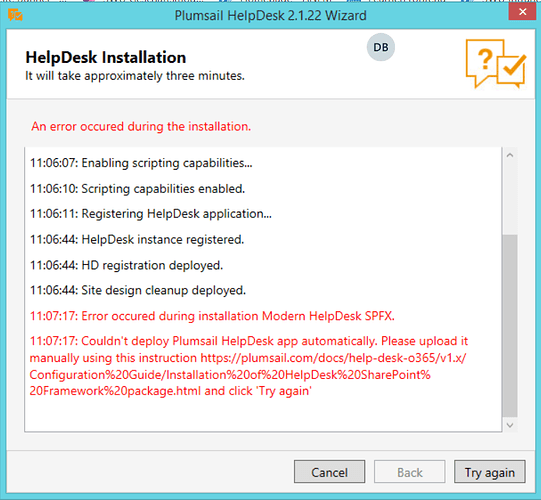Click the log's vertical scrollbar thumb
Image resolution: width=541 pixels, height=500 pixels.
[510, 326]
